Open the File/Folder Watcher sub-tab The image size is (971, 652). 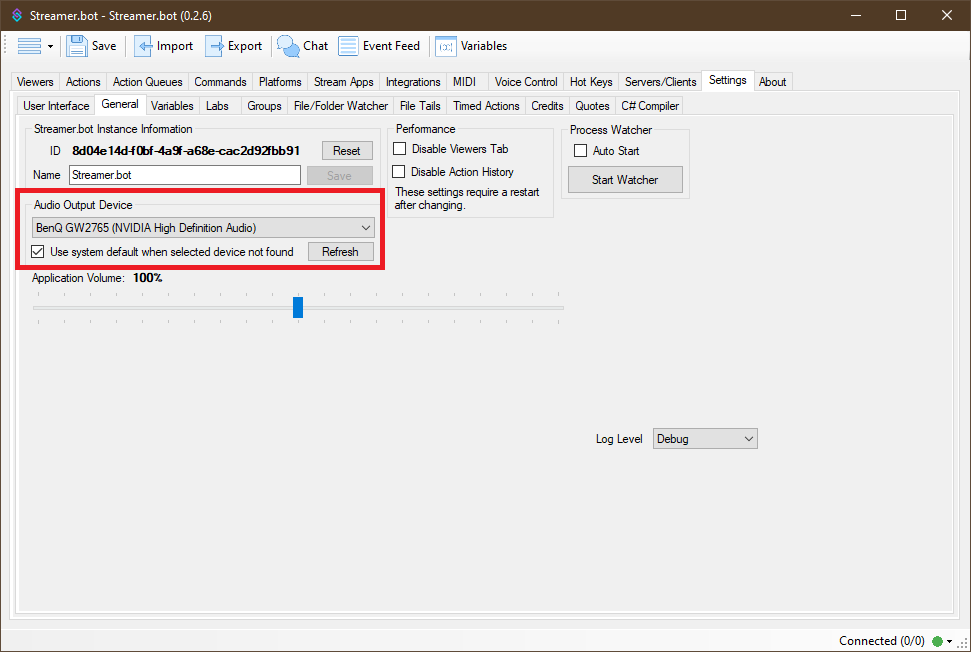point(341,106)
